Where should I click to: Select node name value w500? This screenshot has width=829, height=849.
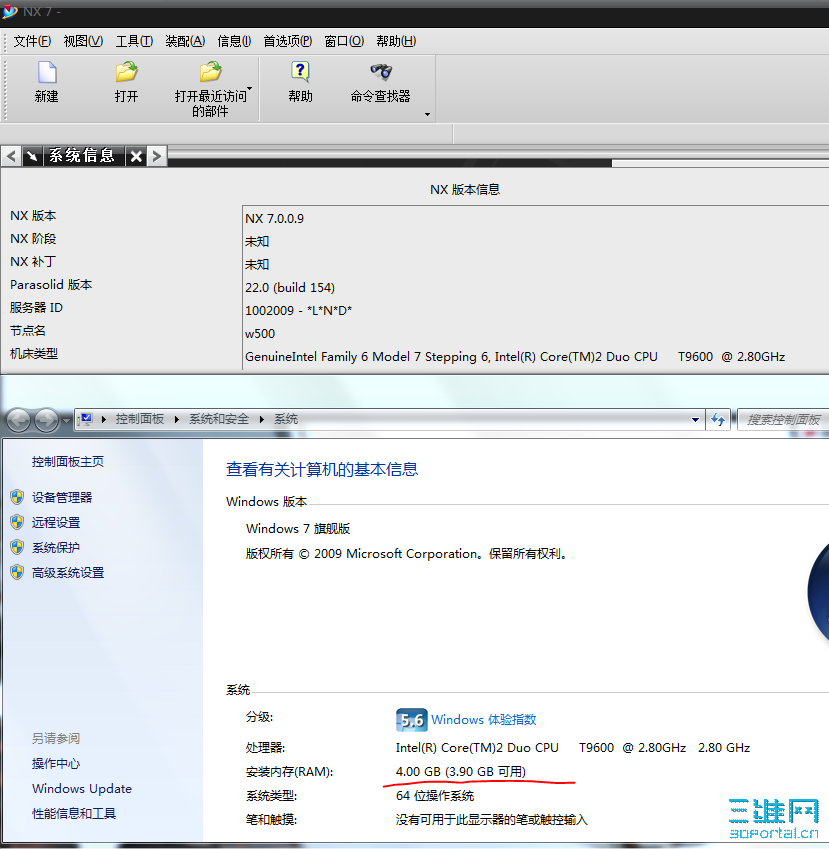260,334
